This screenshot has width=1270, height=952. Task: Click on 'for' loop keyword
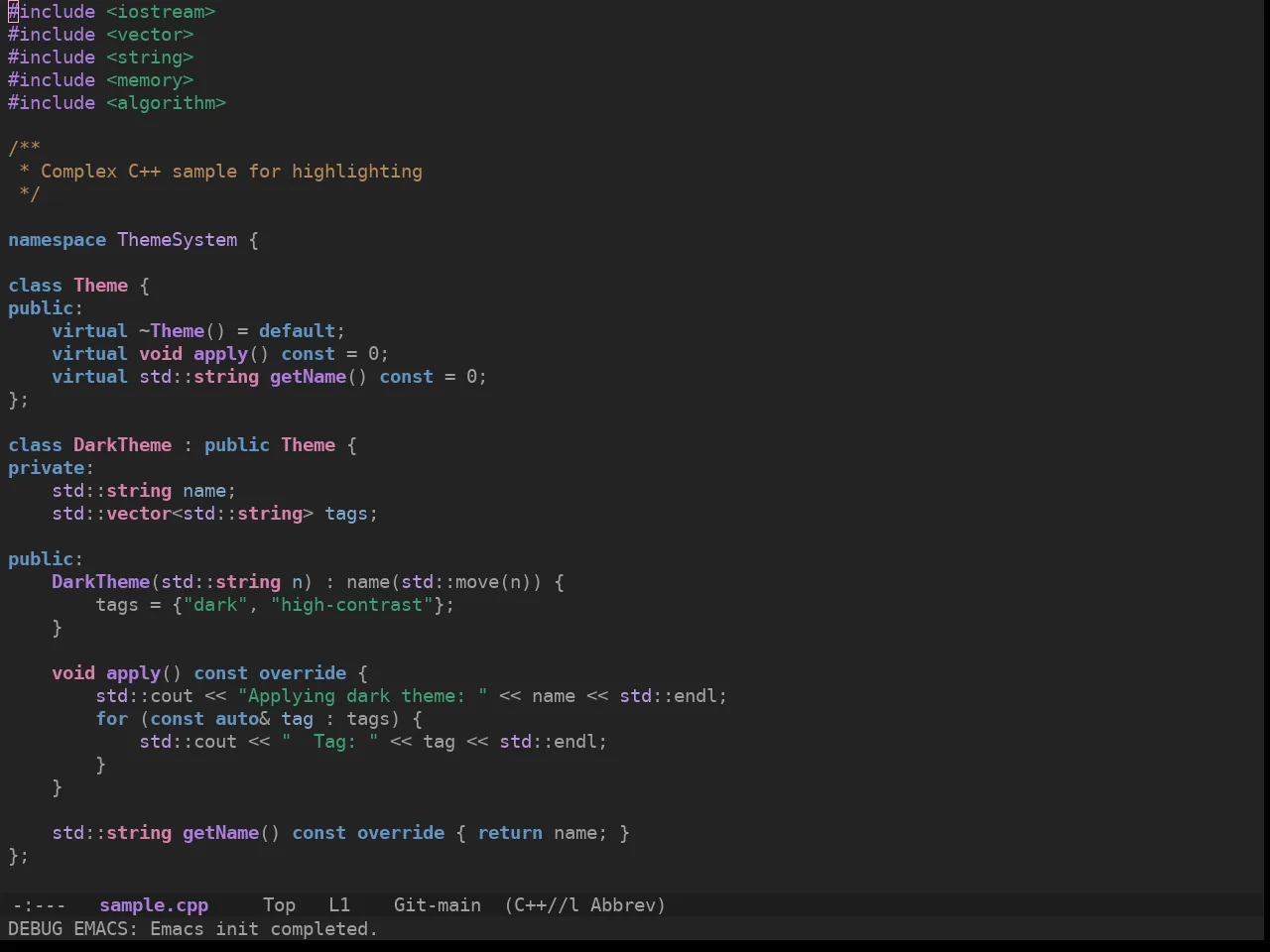pyautogui.click(x=111, y=719)
